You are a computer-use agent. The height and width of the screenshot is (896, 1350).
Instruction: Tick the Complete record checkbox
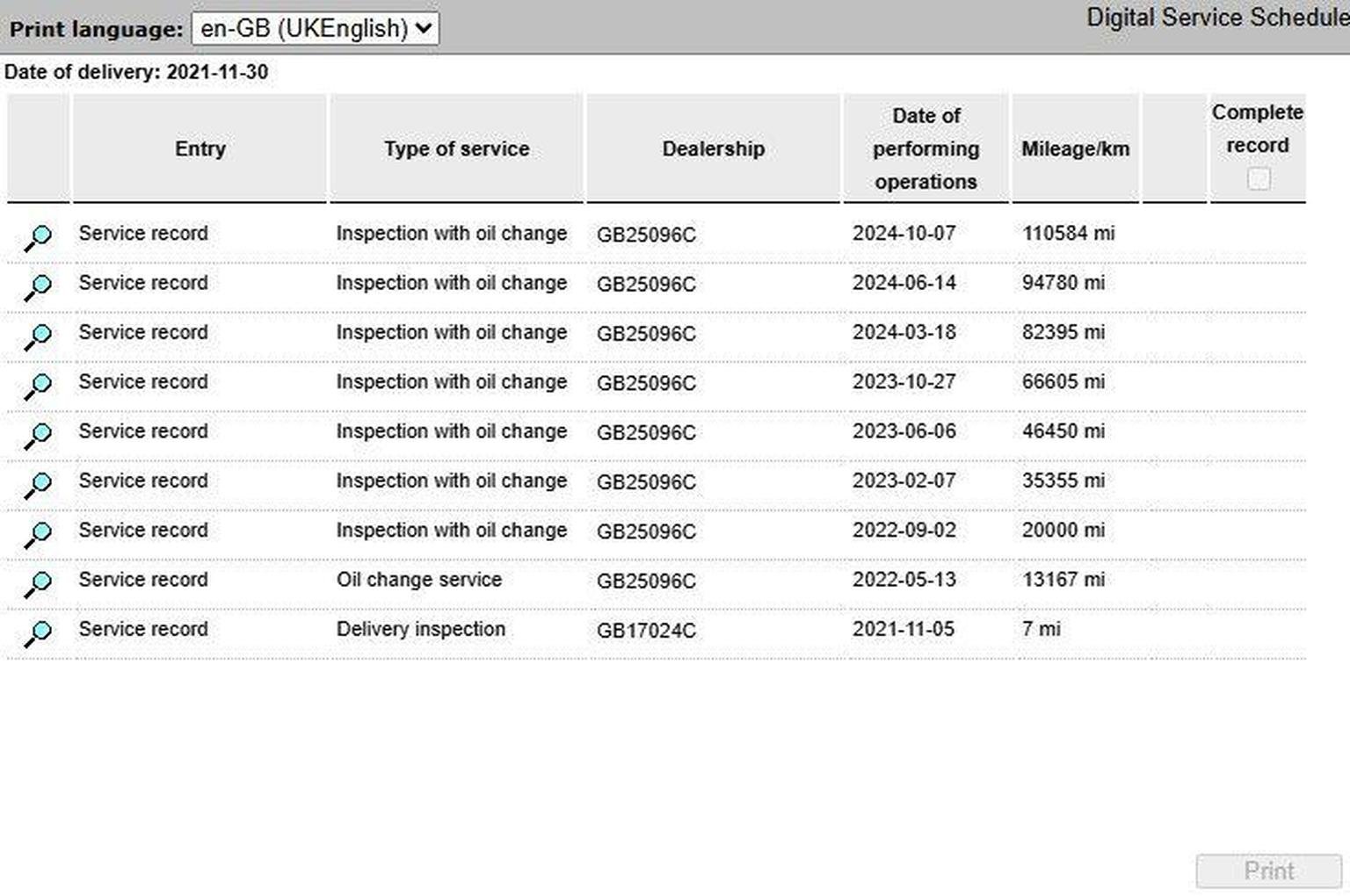pyautogui.click(x=1258, y=179)
